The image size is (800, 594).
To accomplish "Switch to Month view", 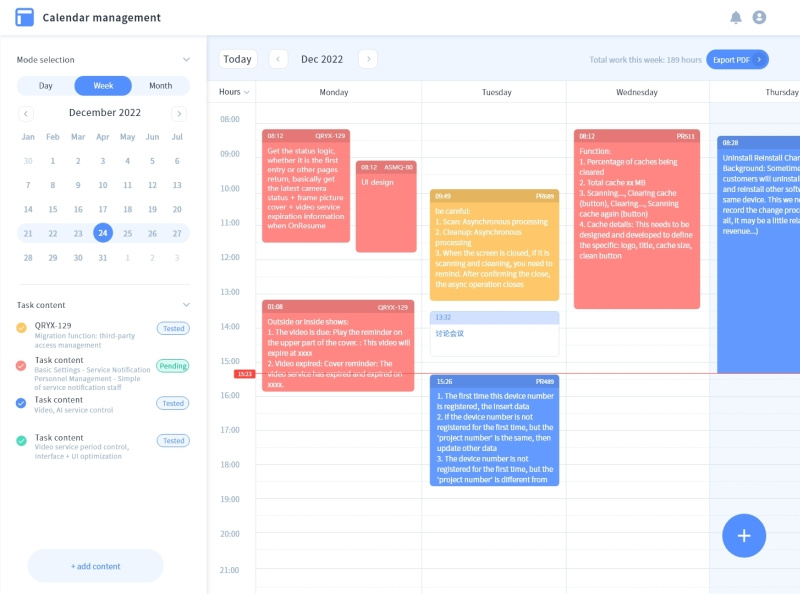I will pos(161,86).
